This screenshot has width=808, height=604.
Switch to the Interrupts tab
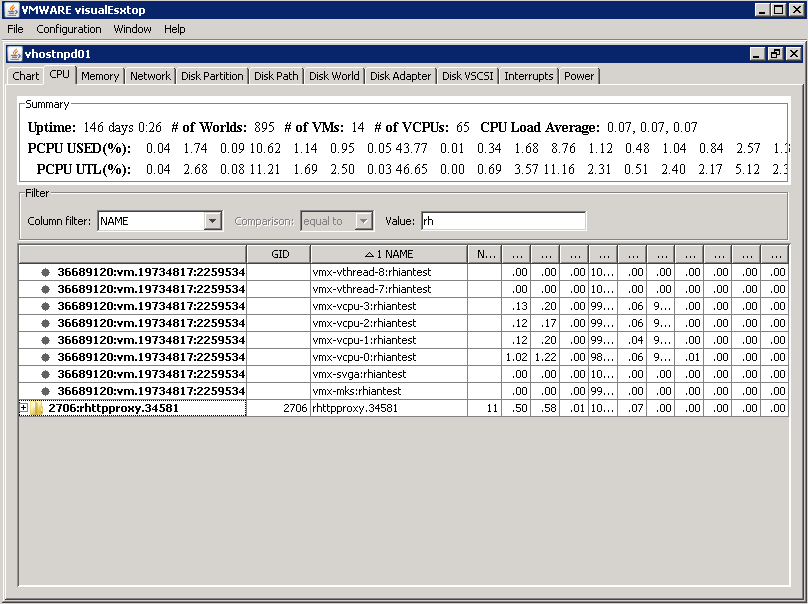pos(529,76)
